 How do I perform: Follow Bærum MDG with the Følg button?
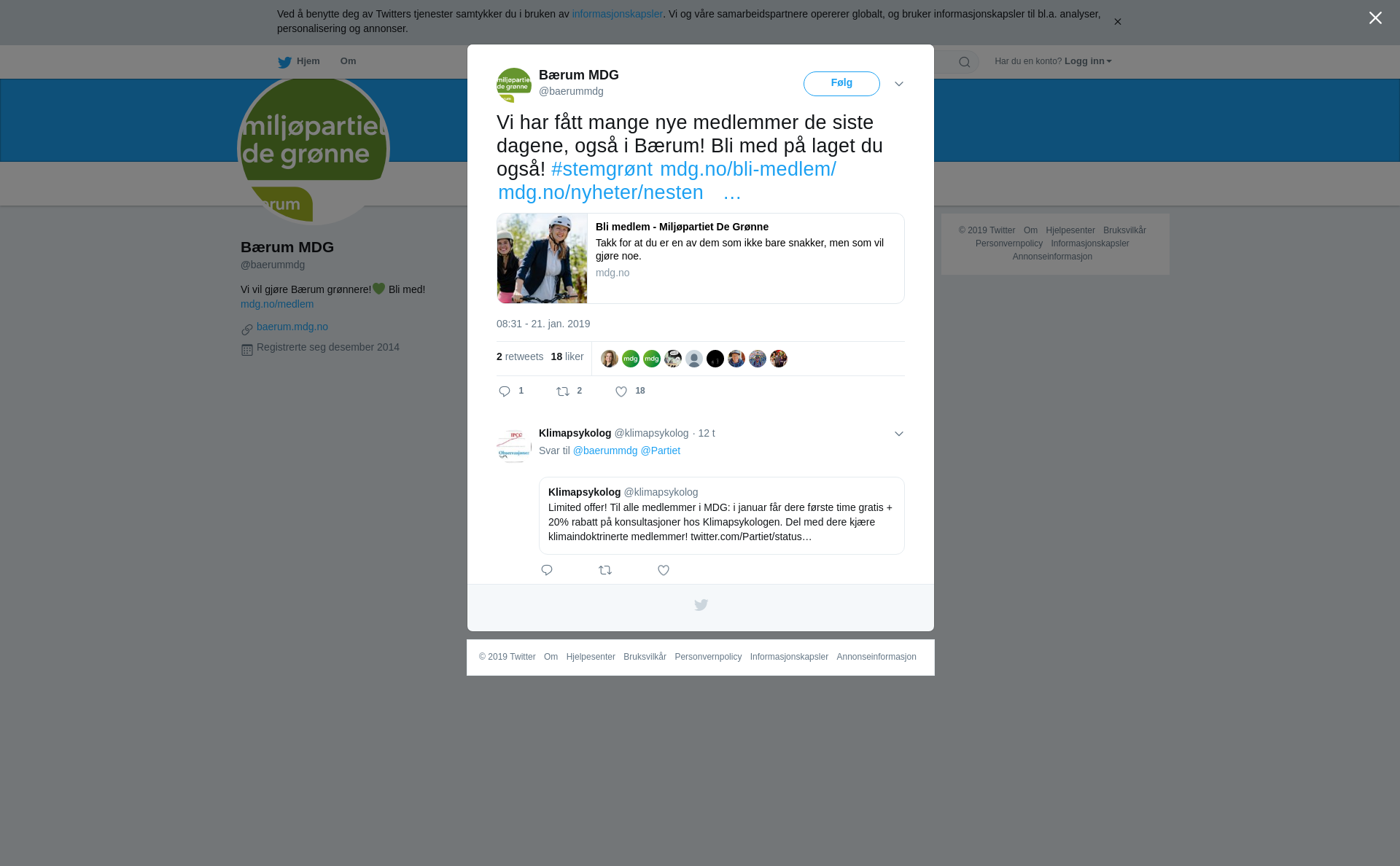[x=841, y=84]
